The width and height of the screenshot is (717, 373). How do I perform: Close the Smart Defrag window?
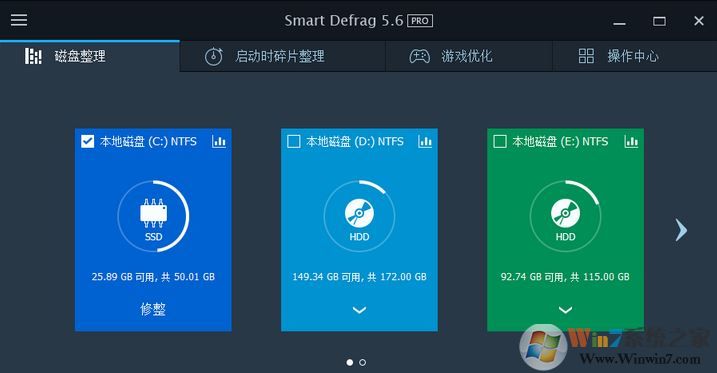[699, 21]
